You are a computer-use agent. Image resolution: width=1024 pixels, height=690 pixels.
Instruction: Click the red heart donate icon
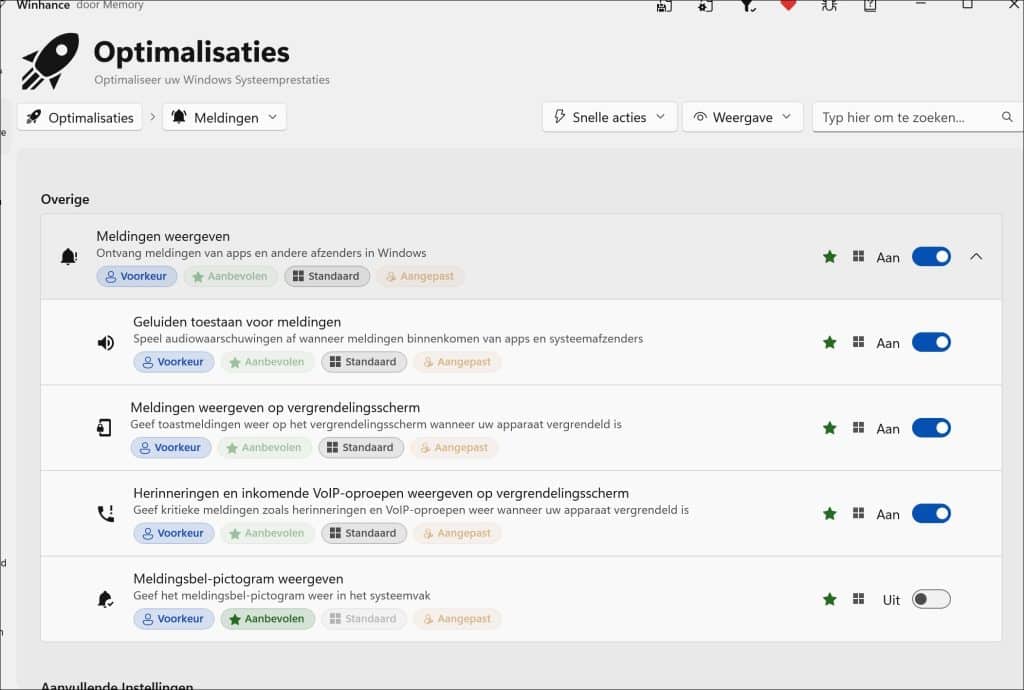pyautogui.click(x=789, y=5)
